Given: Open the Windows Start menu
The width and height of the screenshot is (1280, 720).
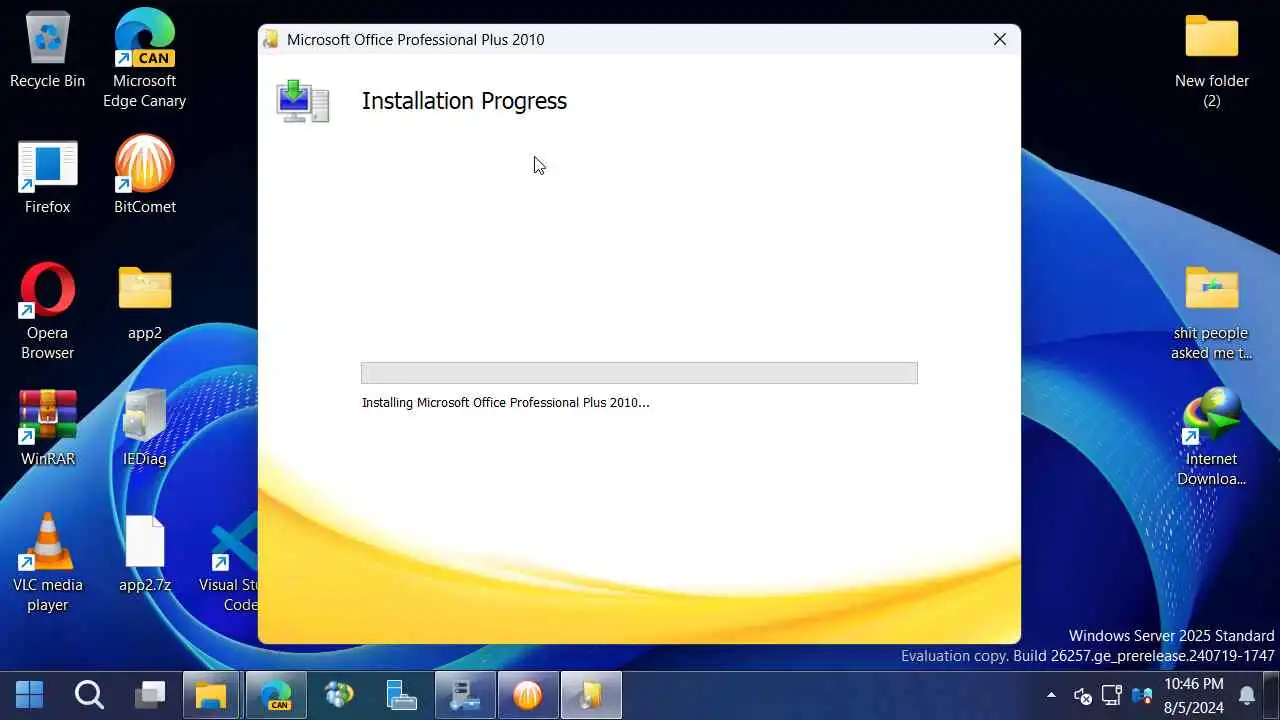Looking at the screenshot, I should click(x=29, y=694).
